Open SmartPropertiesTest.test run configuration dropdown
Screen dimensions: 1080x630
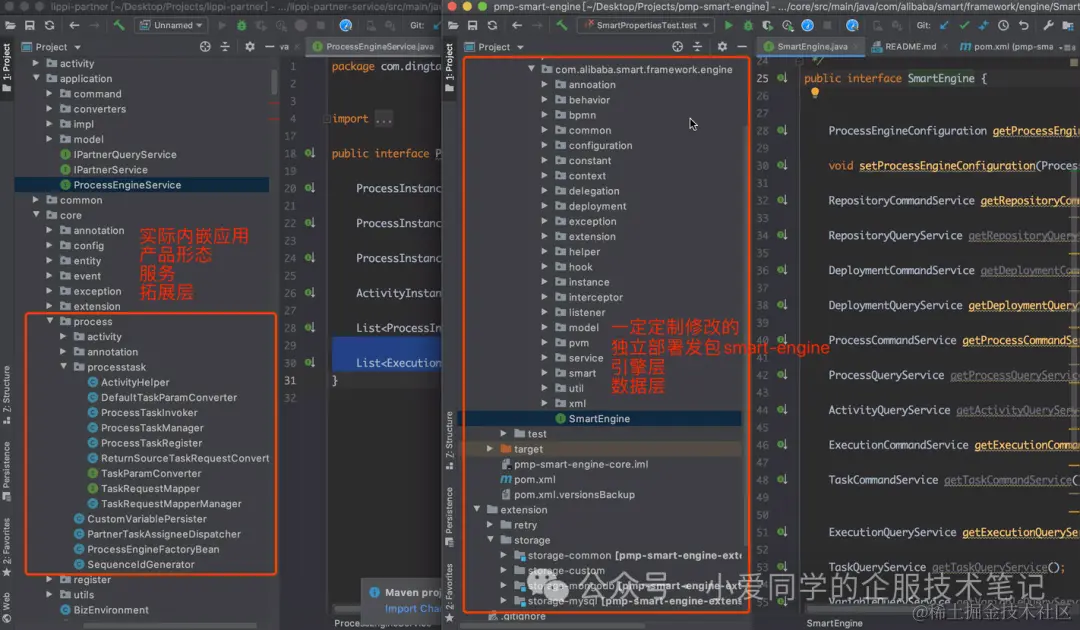tap(646, 25)
